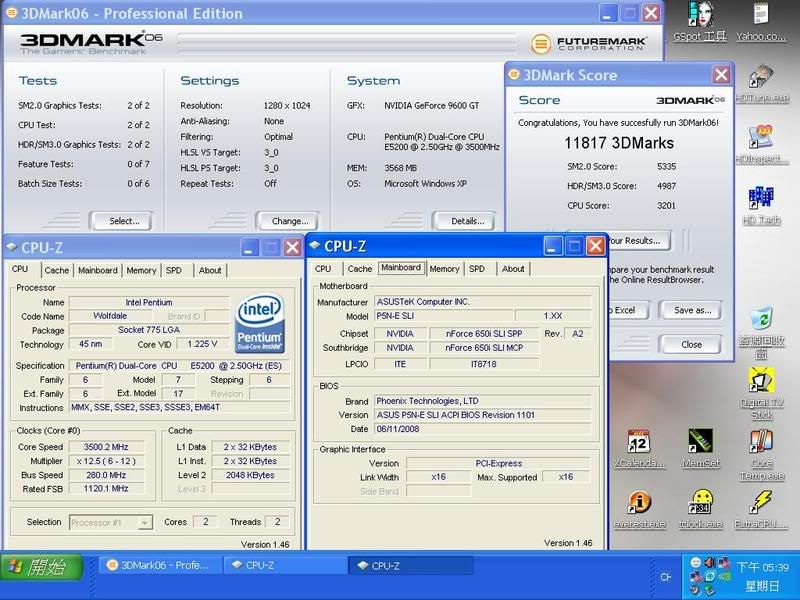Launch the HDInspect desktop shortcut

(x=762, y=144)
